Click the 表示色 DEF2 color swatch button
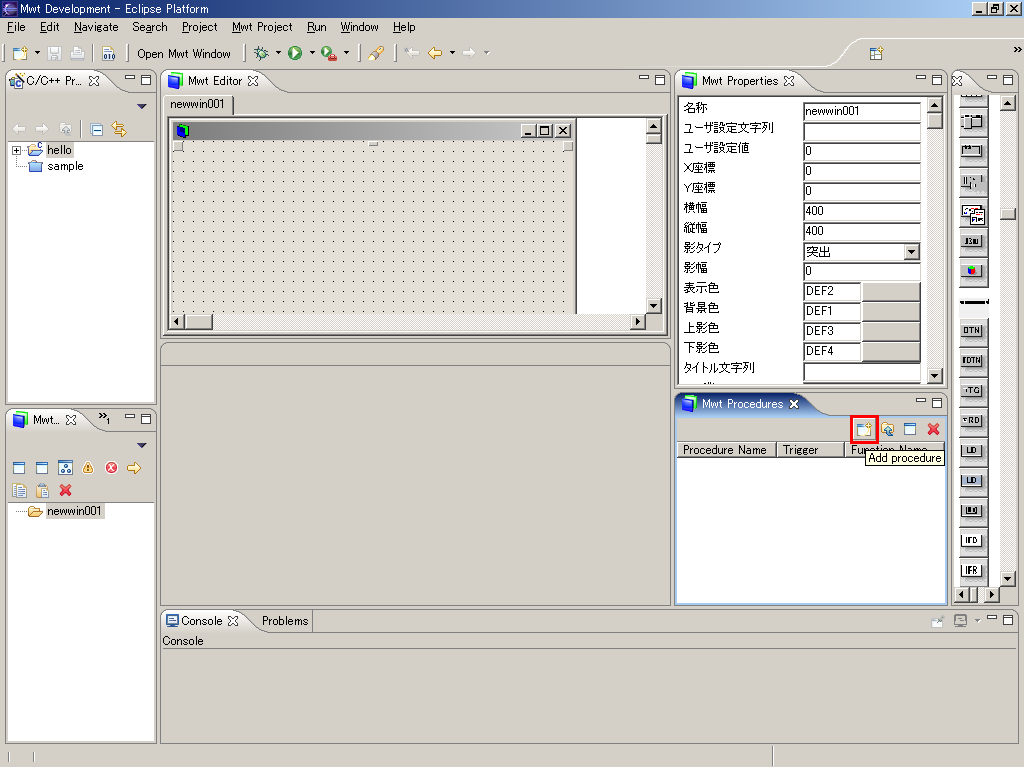The width and height of the screenshot is (1024, 768). pyautogui.click(x=891, y=291)
